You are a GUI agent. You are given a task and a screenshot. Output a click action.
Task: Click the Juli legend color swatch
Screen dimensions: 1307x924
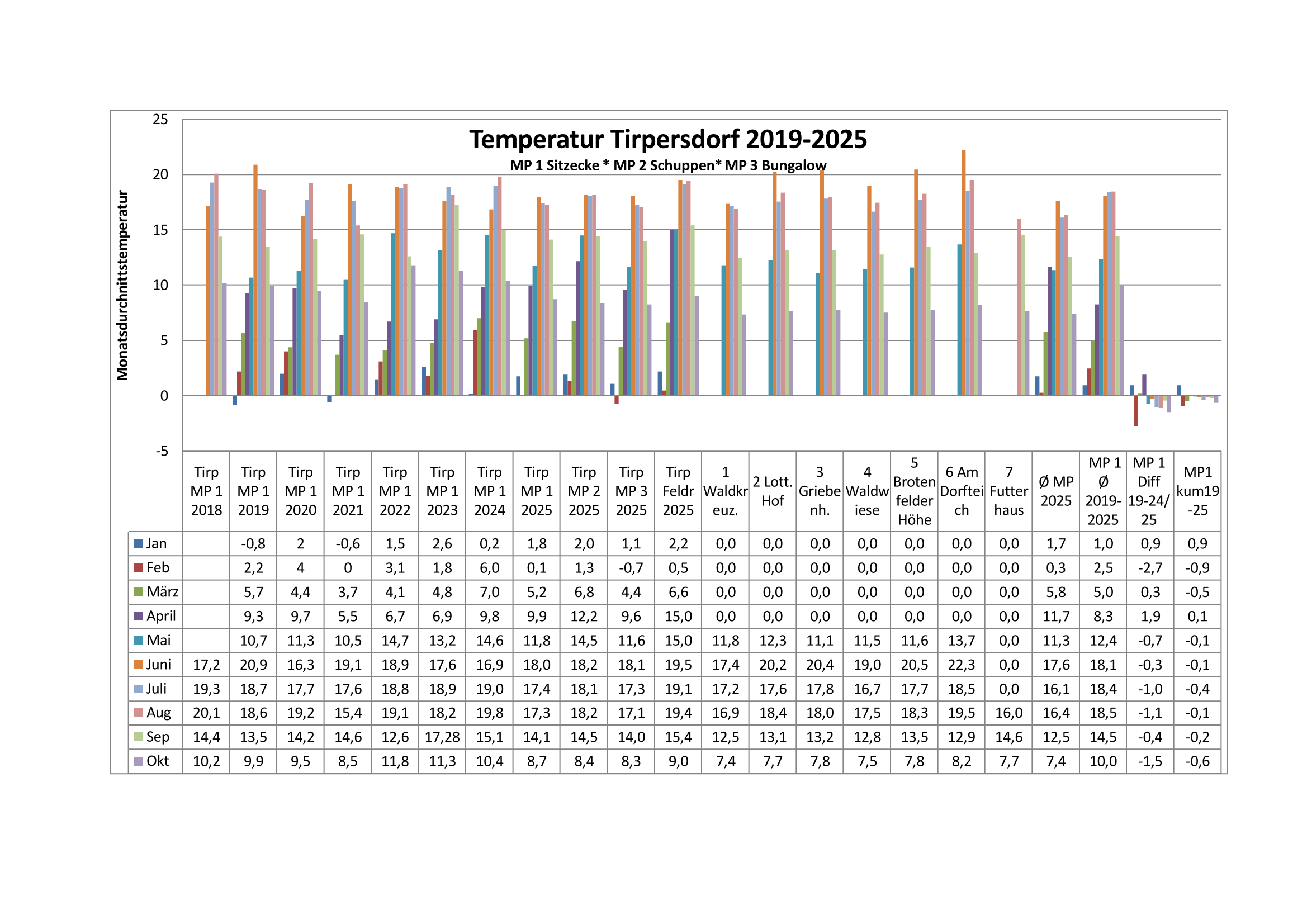[138, 689]
